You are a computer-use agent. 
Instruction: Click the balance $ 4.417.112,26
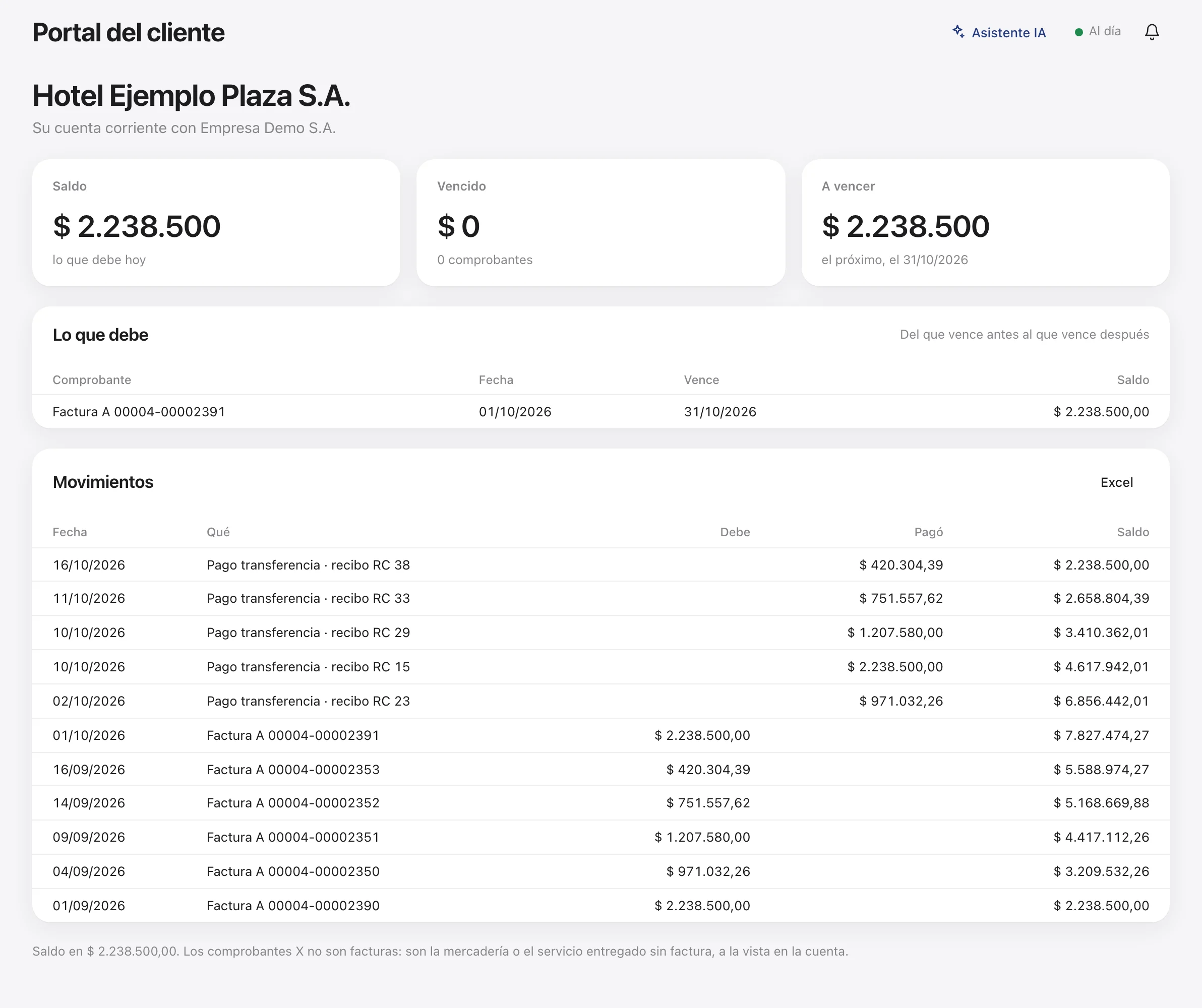[x=1101, y=838]
